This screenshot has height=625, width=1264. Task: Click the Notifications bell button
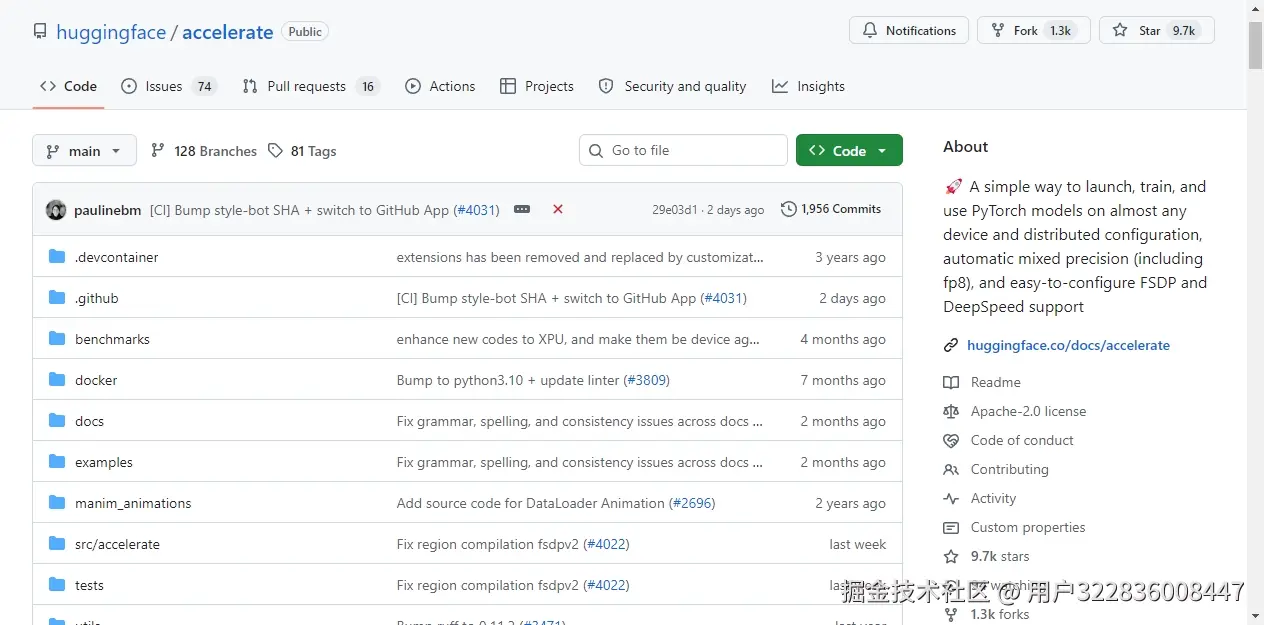pos(909,31)
